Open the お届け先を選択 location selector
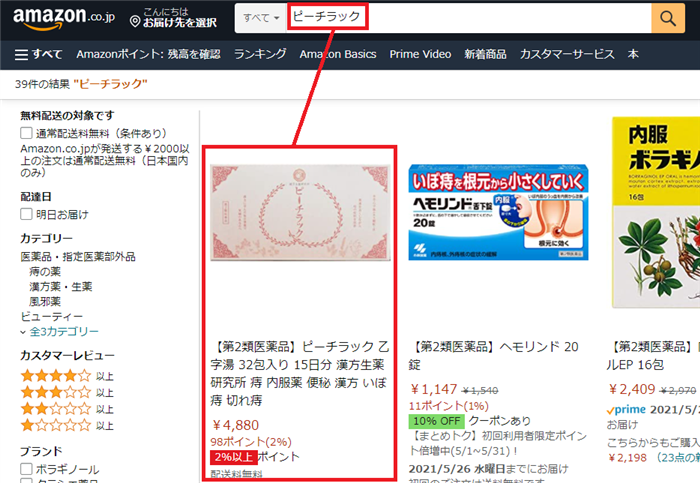The height and width of the screenshot is (483, 700). [174, 18]
